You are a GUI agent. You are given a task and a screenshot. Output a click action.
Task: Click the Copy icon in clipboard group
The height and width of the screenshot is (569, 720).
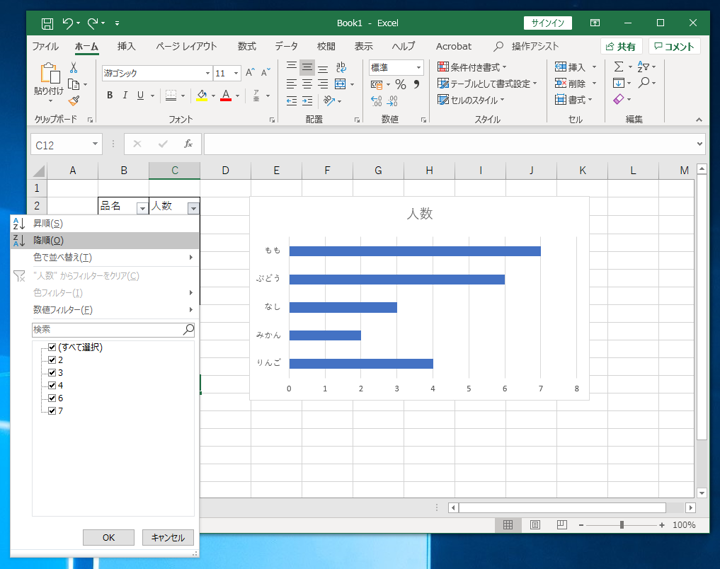click(x=73, y=85)
